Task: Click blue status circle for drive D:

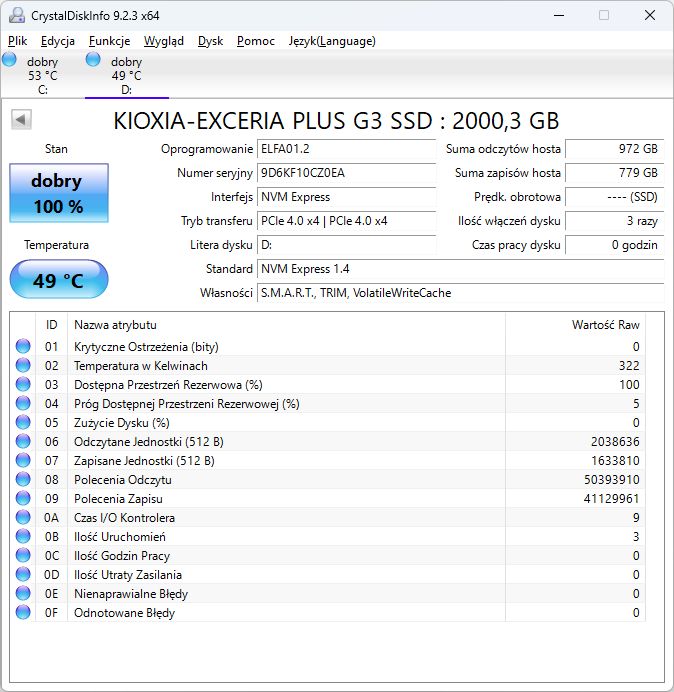Action: (x=93, y=59)
